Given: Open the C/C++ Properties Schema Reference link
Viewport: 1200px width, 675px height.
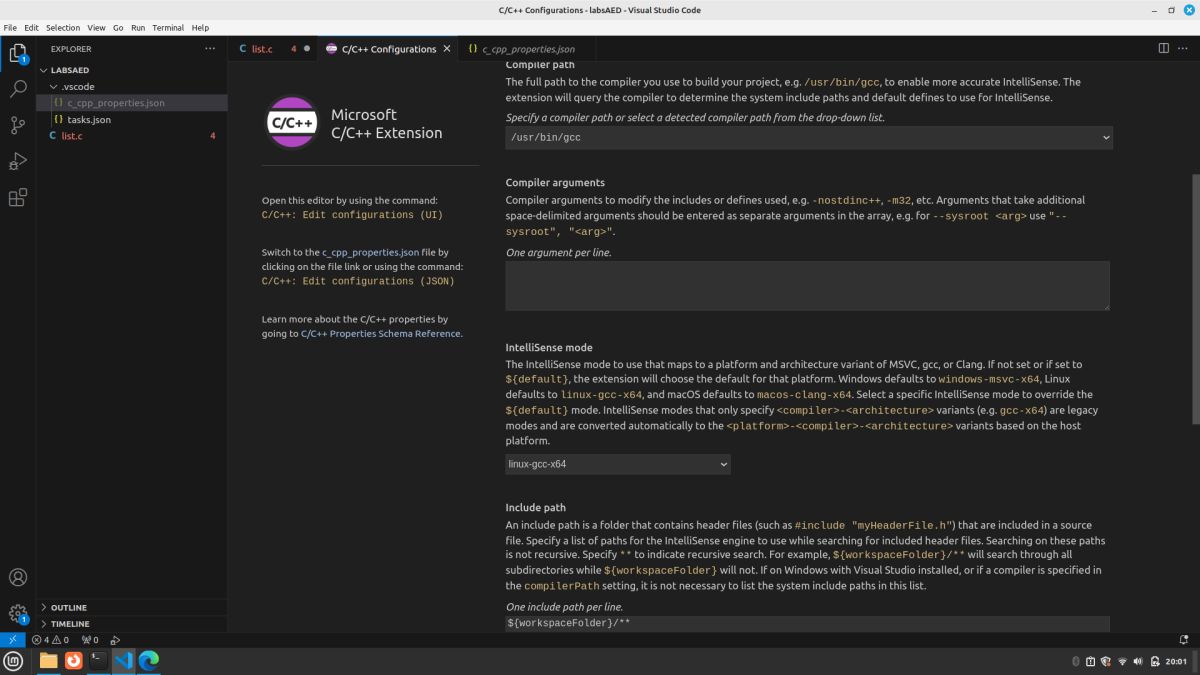Looking at the screenshot, I should pyautogui.click(x=380, y=334).
